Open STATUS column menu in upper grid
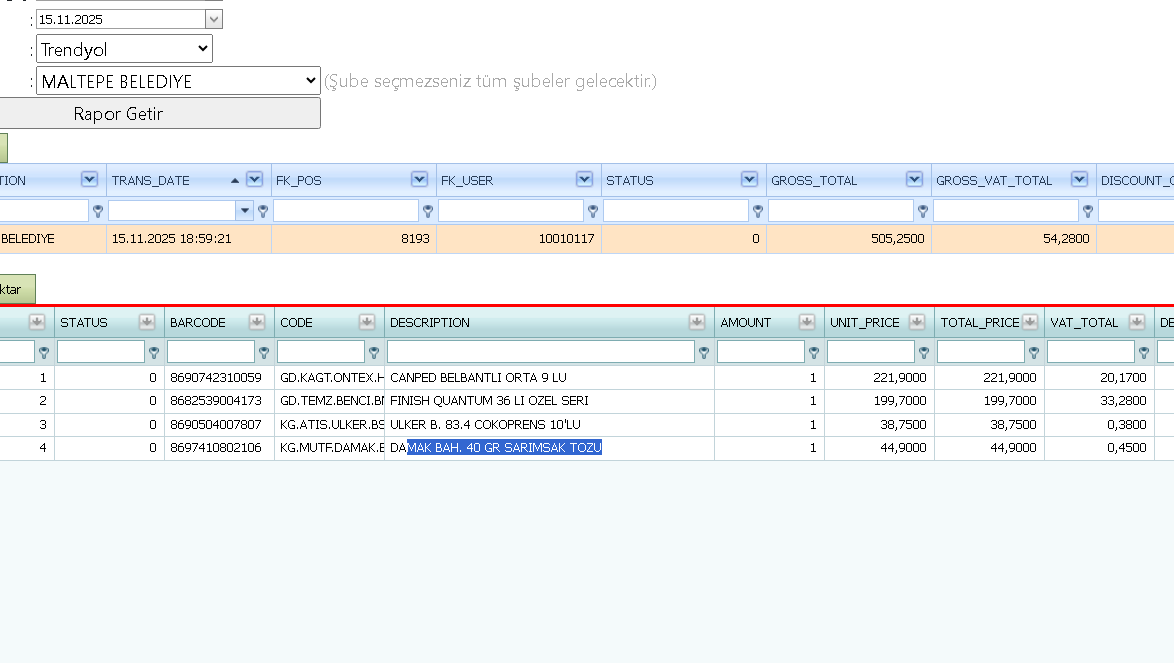This screenshot has height=663, width=1174. pos(749,180)
